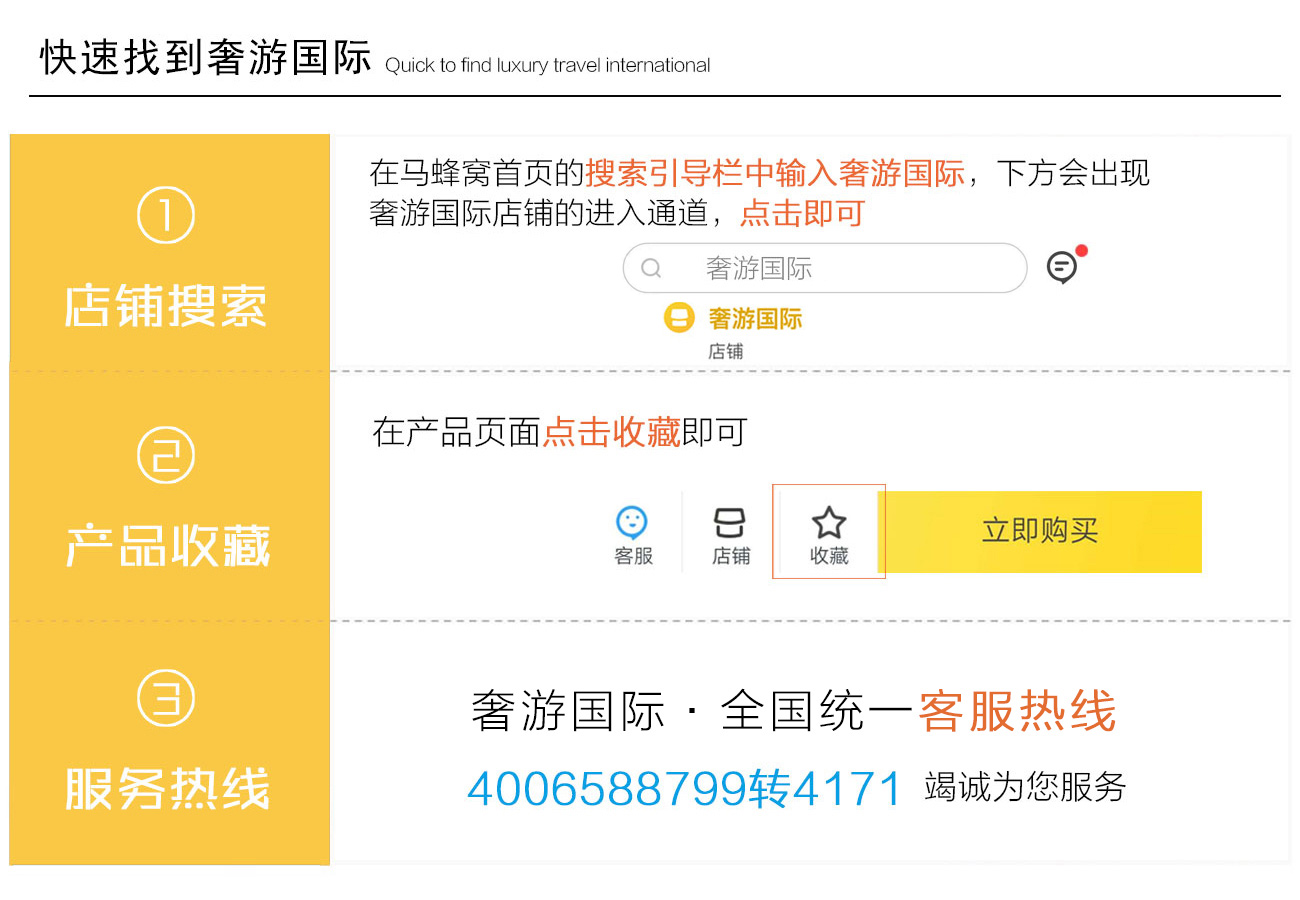
Task: Click the 收藏 star icon
Action: click(x=829, y=523)
